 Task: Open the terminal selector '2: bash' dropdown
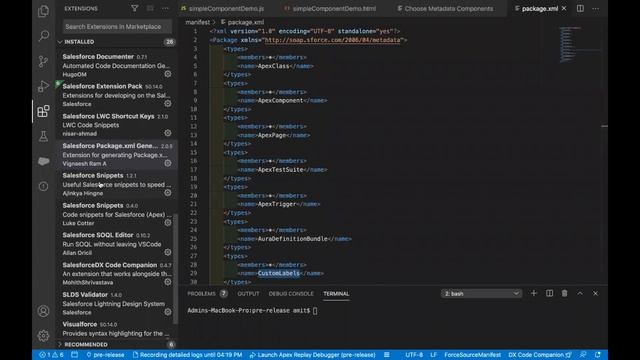(x=481, y=293)
